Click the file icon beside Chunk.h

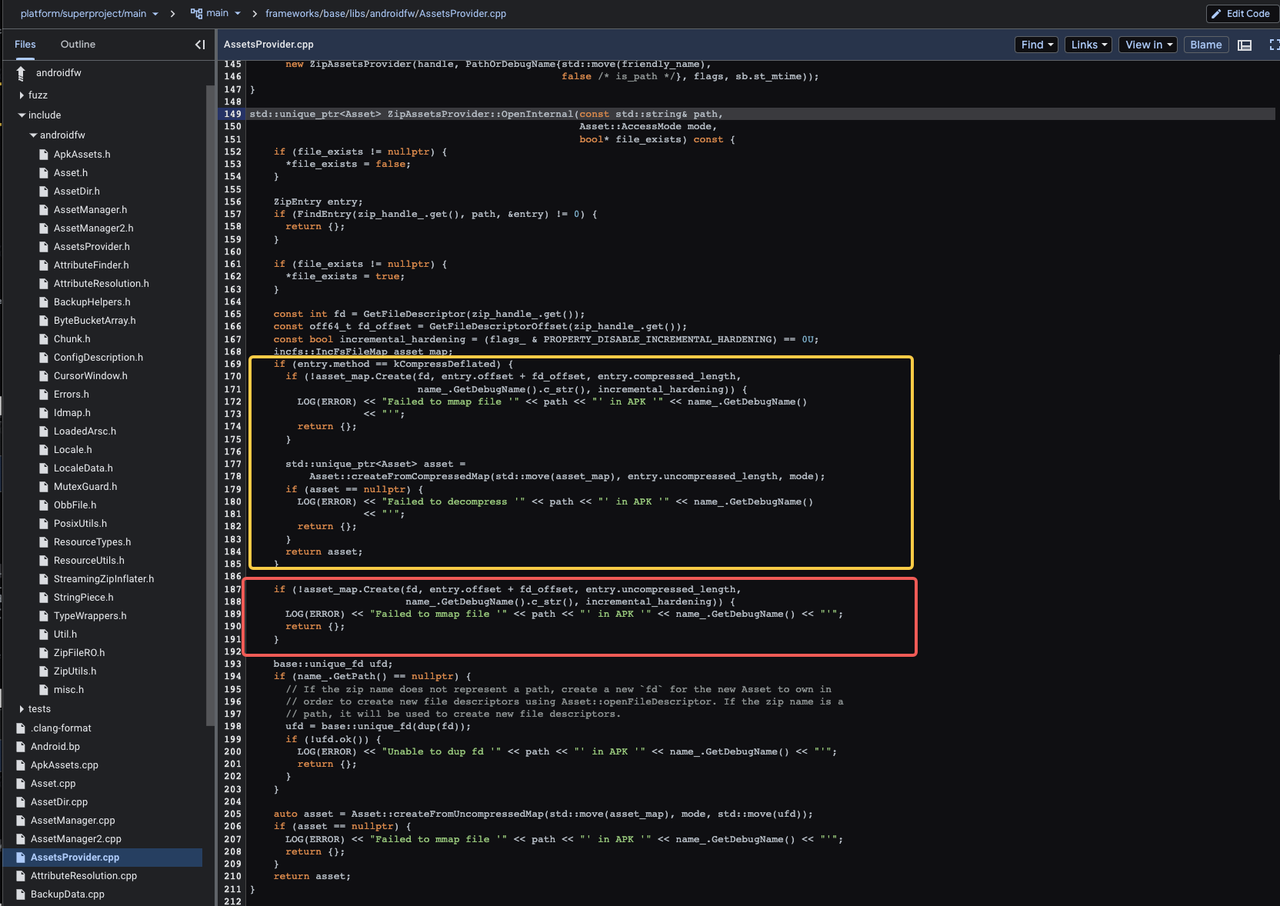(44, 339)
